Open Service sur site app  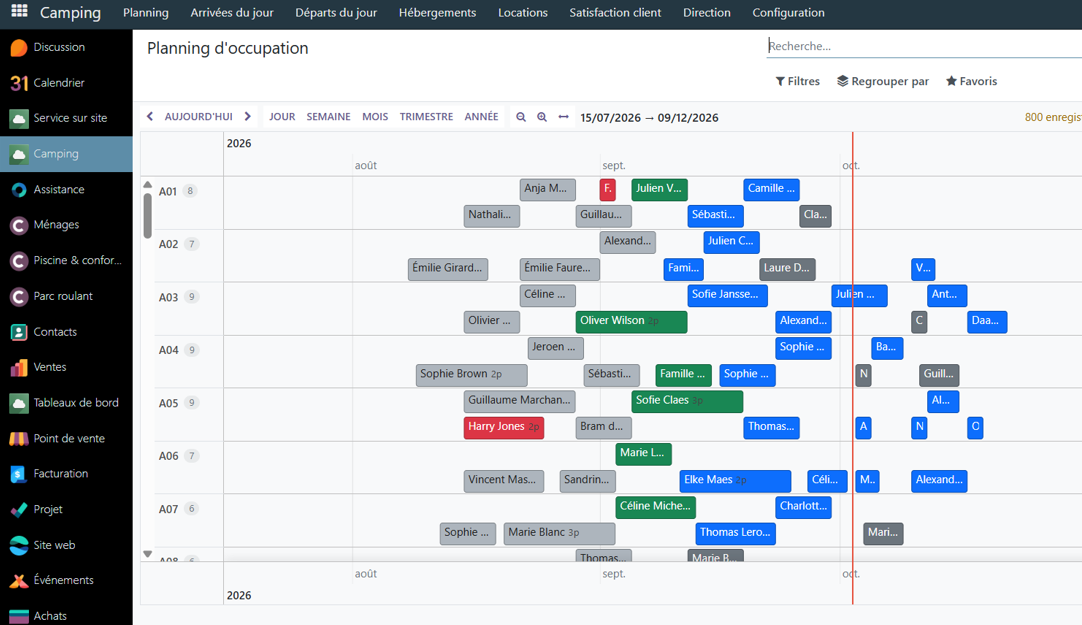click(66, 118)
